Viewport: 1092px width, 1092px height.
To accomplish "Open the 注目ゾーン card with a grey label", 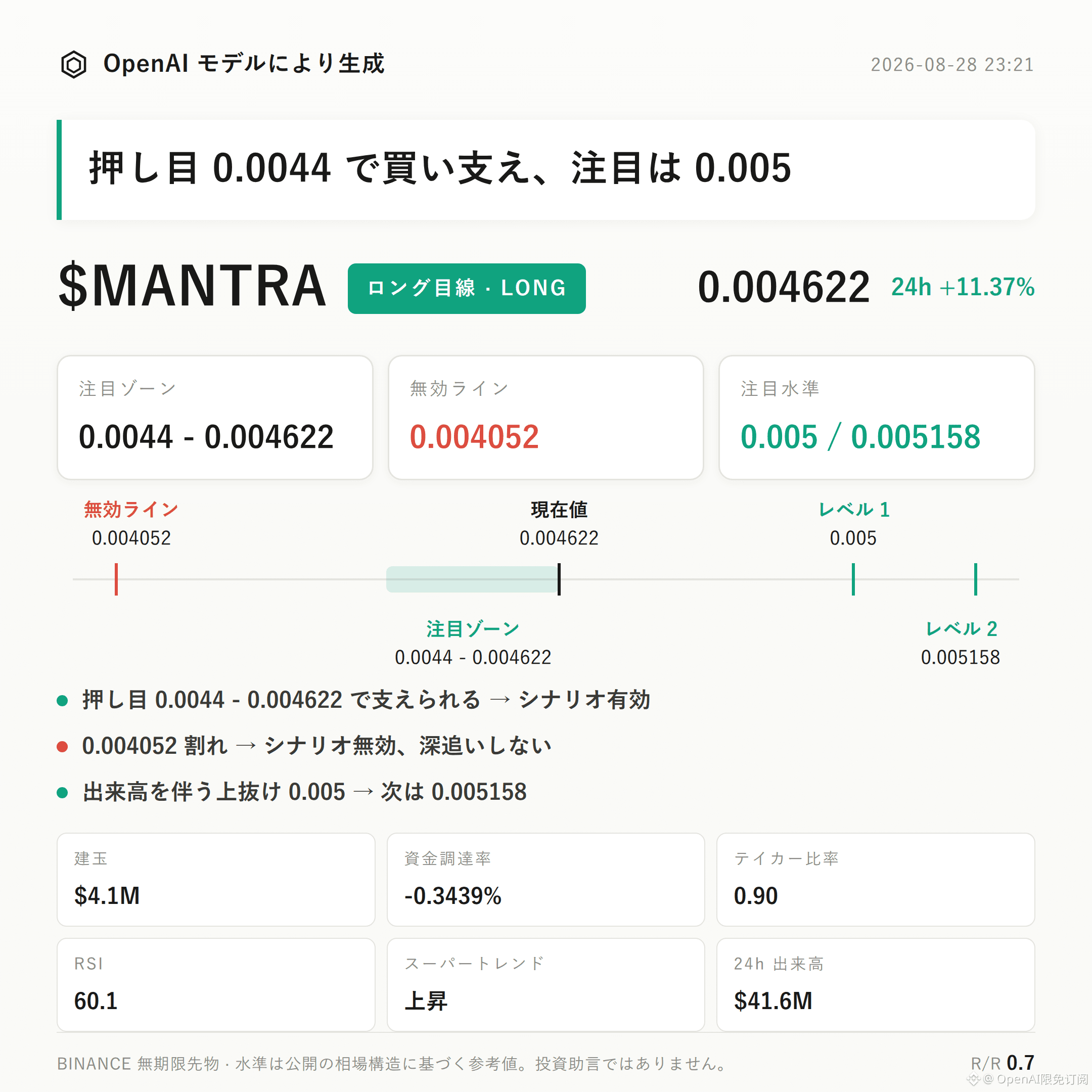I will pos(215,418).
